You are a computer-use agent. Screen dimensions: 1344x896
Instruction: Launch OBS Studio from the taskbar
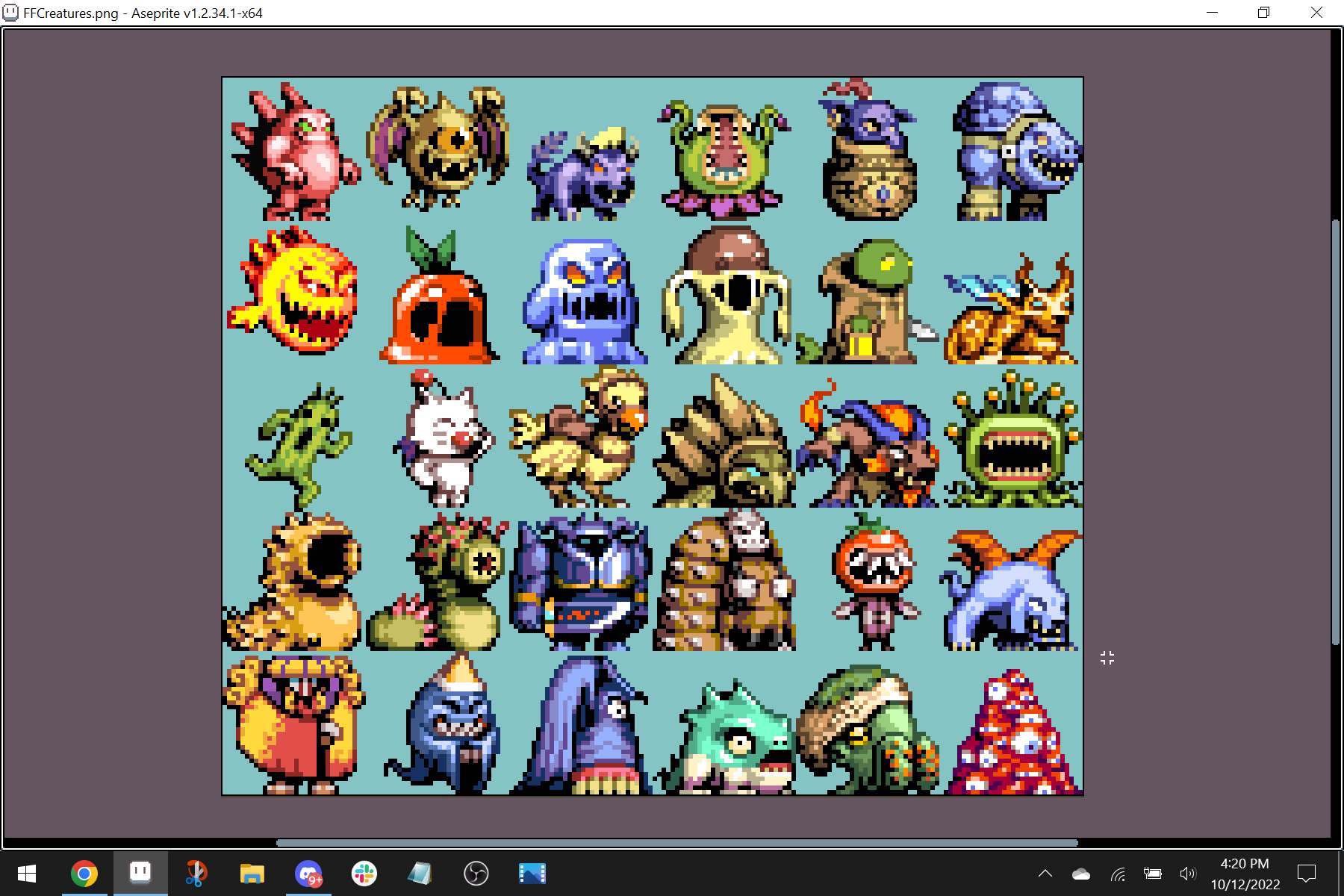(476, 874)
